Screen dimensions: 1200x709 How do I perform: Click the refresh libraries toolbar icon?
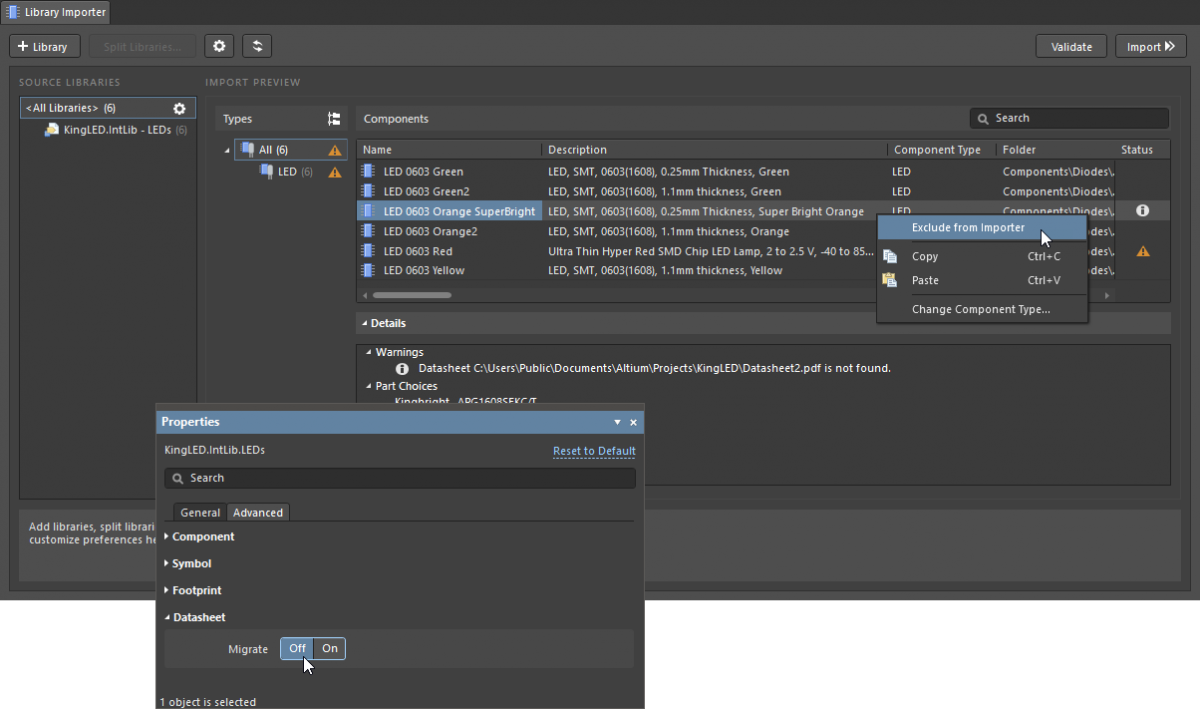pos(257,46)
